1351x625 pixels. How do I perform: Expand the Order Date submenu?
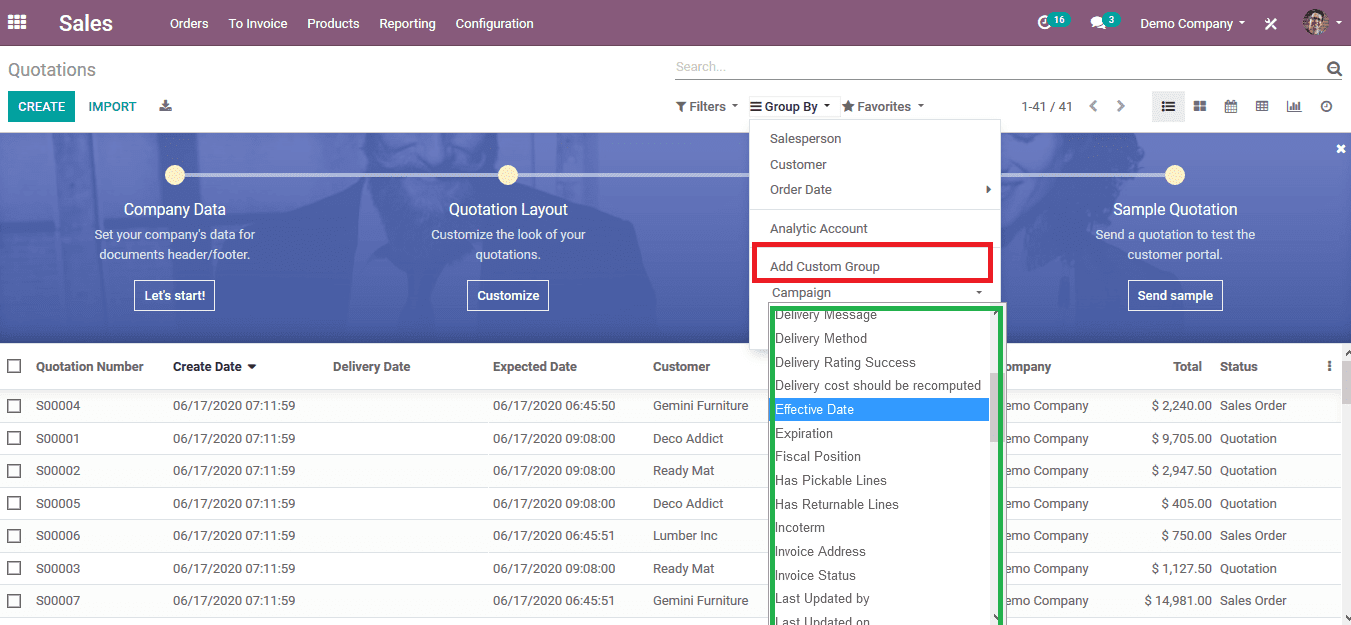[x=875, y=190]
